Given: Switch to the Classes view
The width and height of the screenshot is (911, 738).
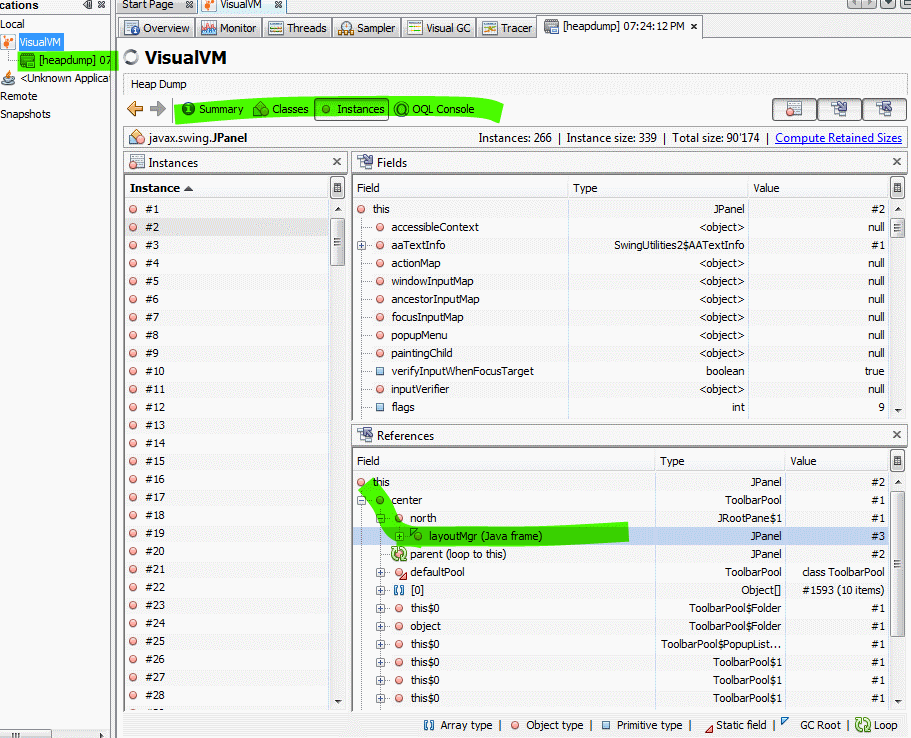Looking at the screenshot, I should pos(281,109).
